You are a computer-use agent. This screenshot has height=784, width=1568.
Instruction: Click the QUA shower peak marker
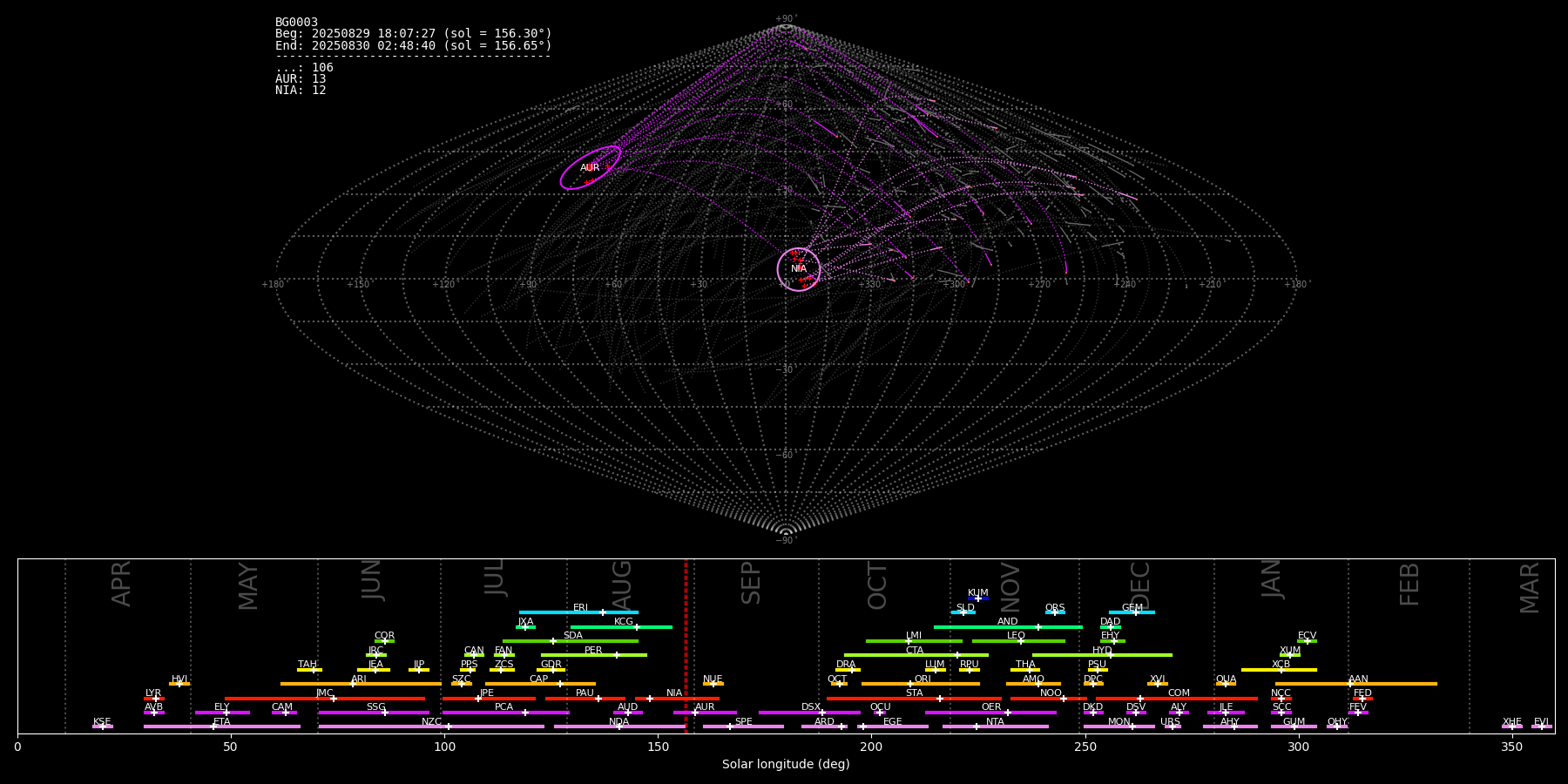click(x=1225, y=684)
